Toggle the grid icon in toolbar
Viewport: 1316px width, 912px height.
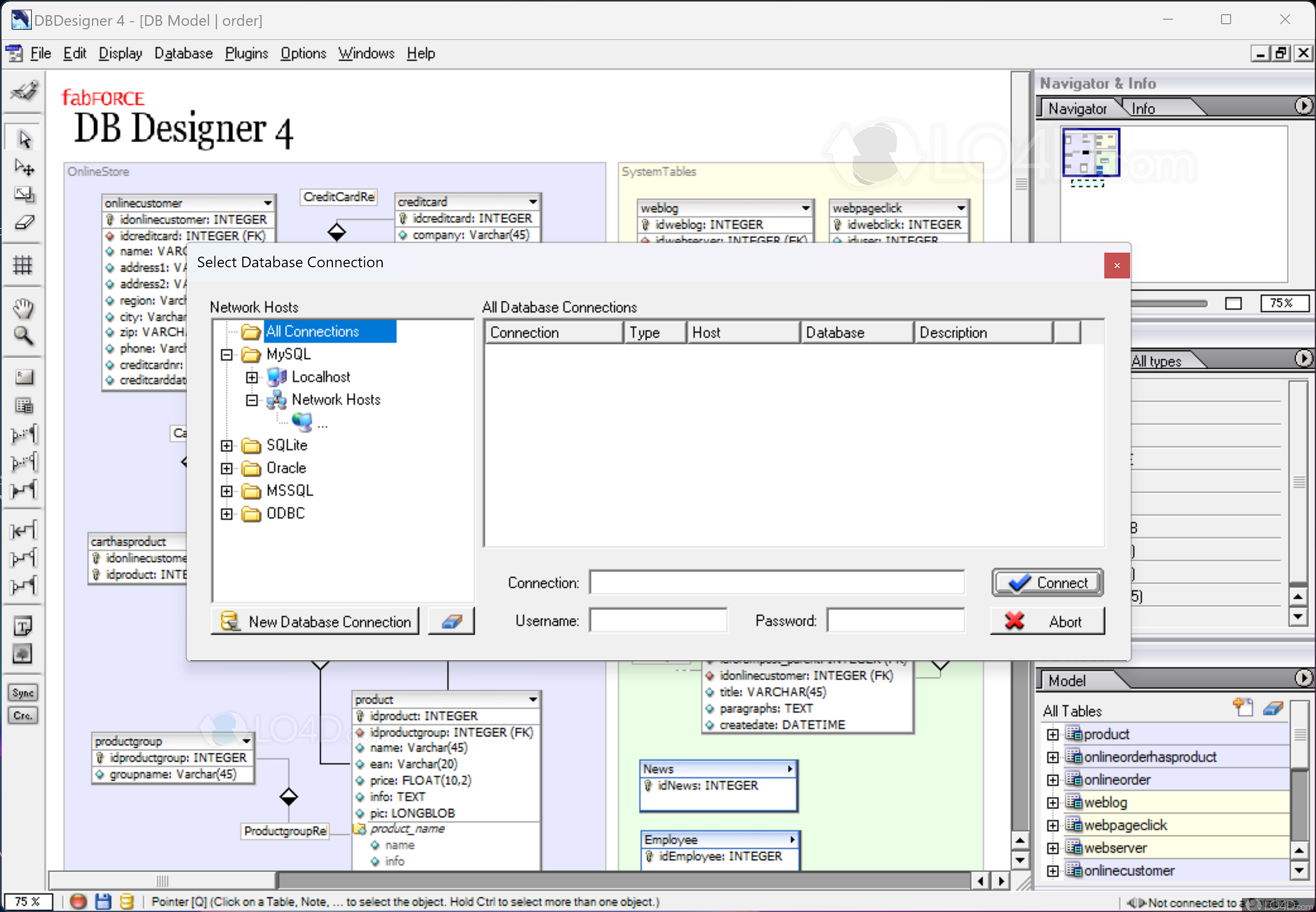(23, 265)
